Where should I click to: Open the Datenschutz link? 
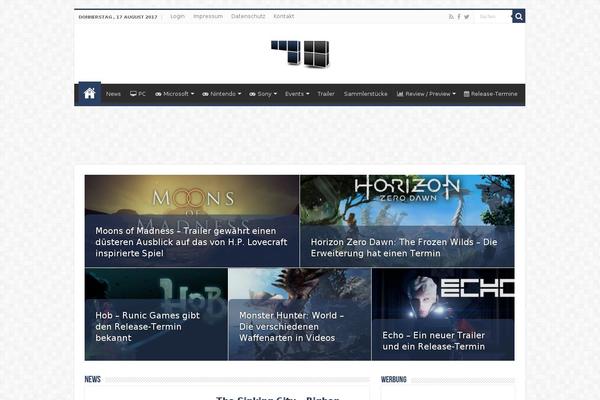click(248, 16)
